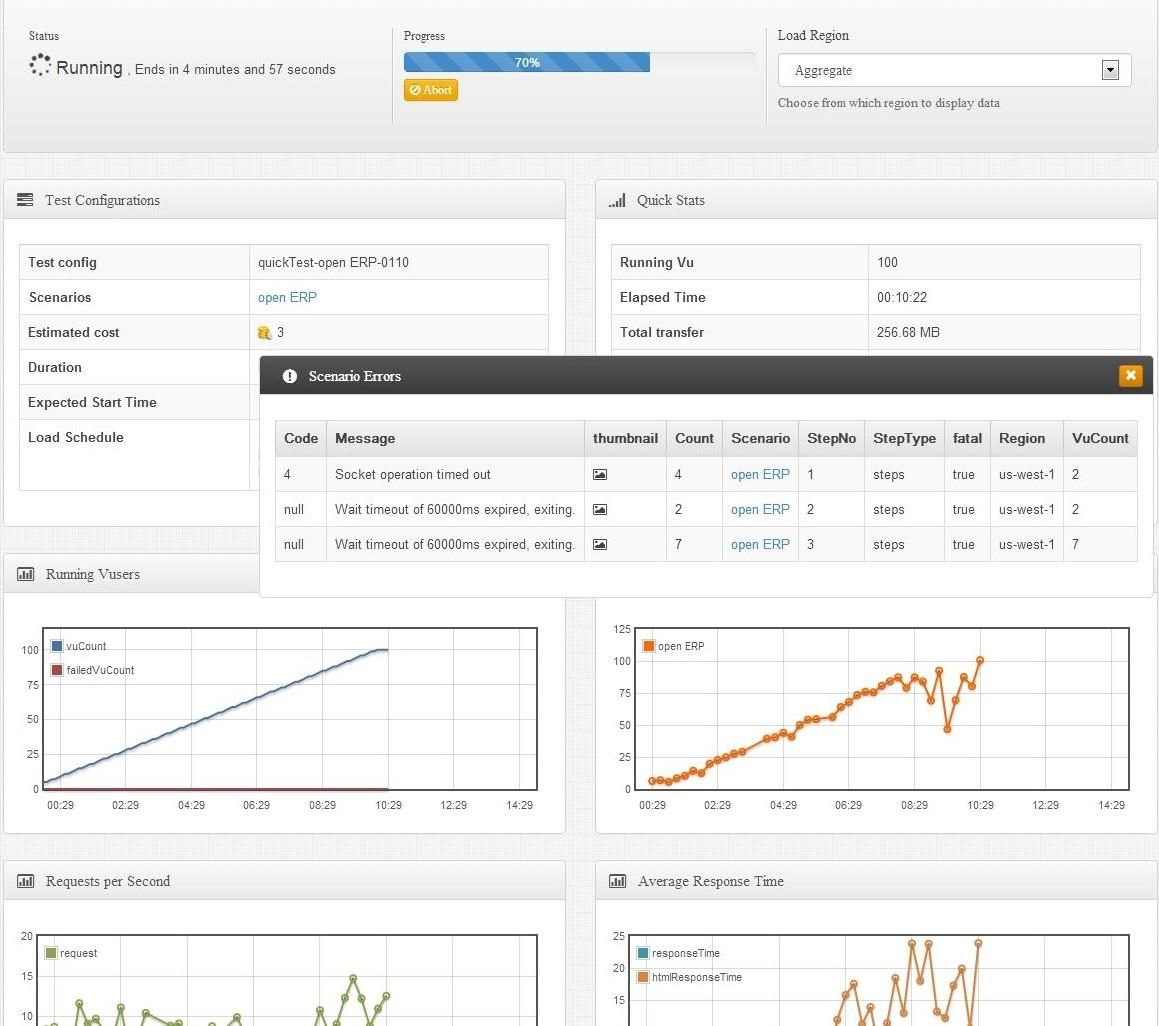The image size is (1159, 1026).
Task: Click the 70% progress bar
Action: [527, 62]
